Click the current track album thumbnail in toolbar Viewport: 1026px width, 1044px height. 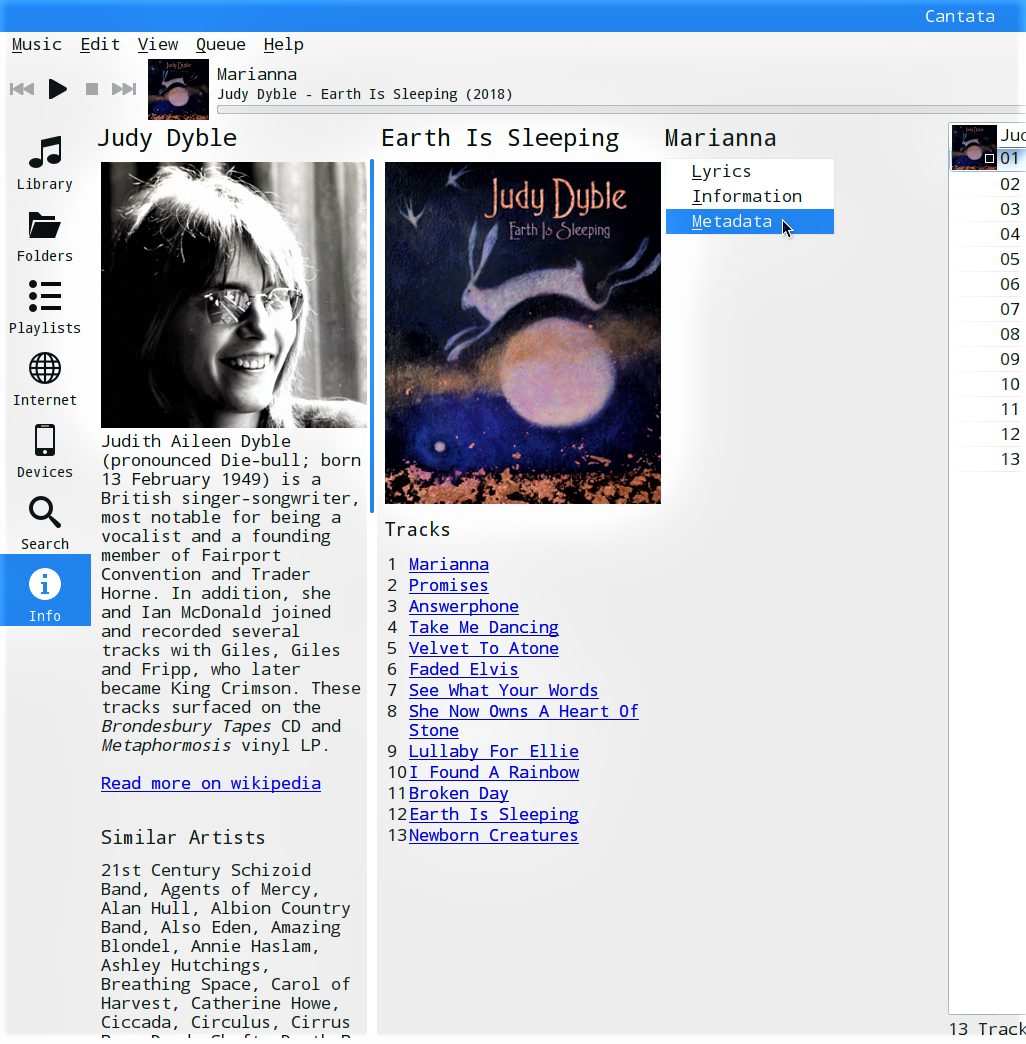pyautogui.click(x=178, y=89)
